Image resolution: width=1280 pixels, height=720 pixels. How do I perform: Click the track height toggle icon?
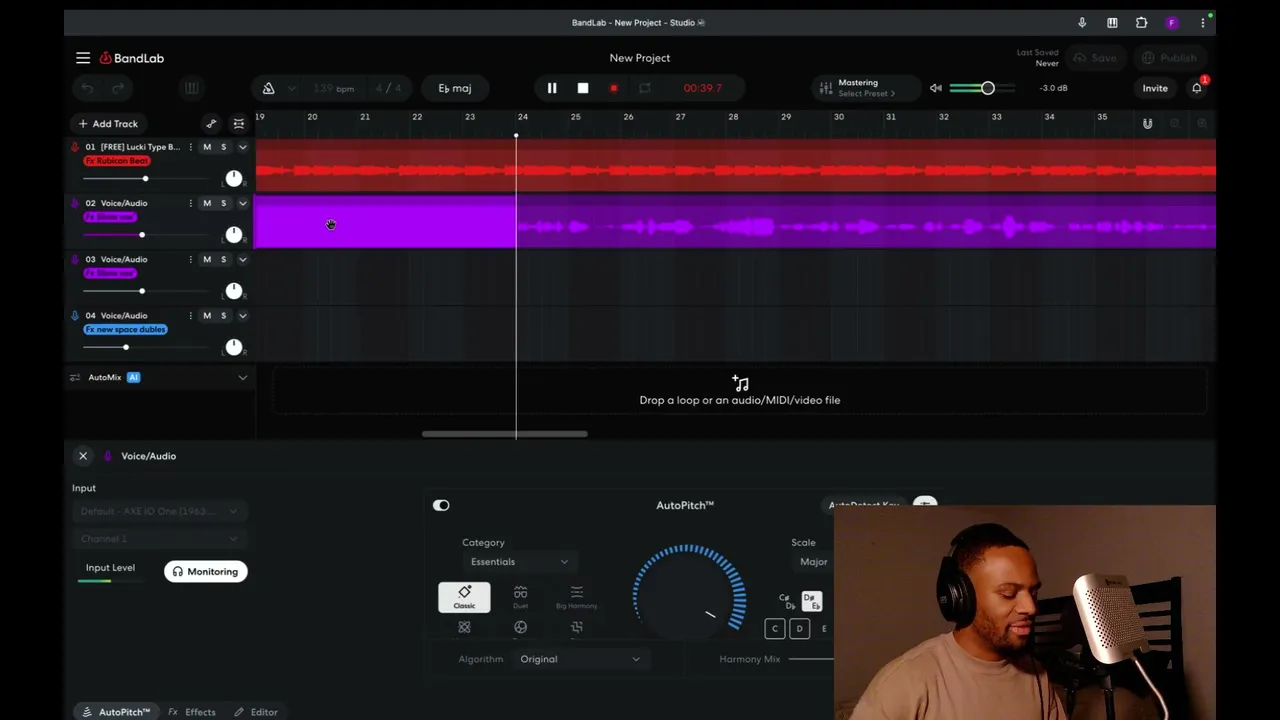239,124
